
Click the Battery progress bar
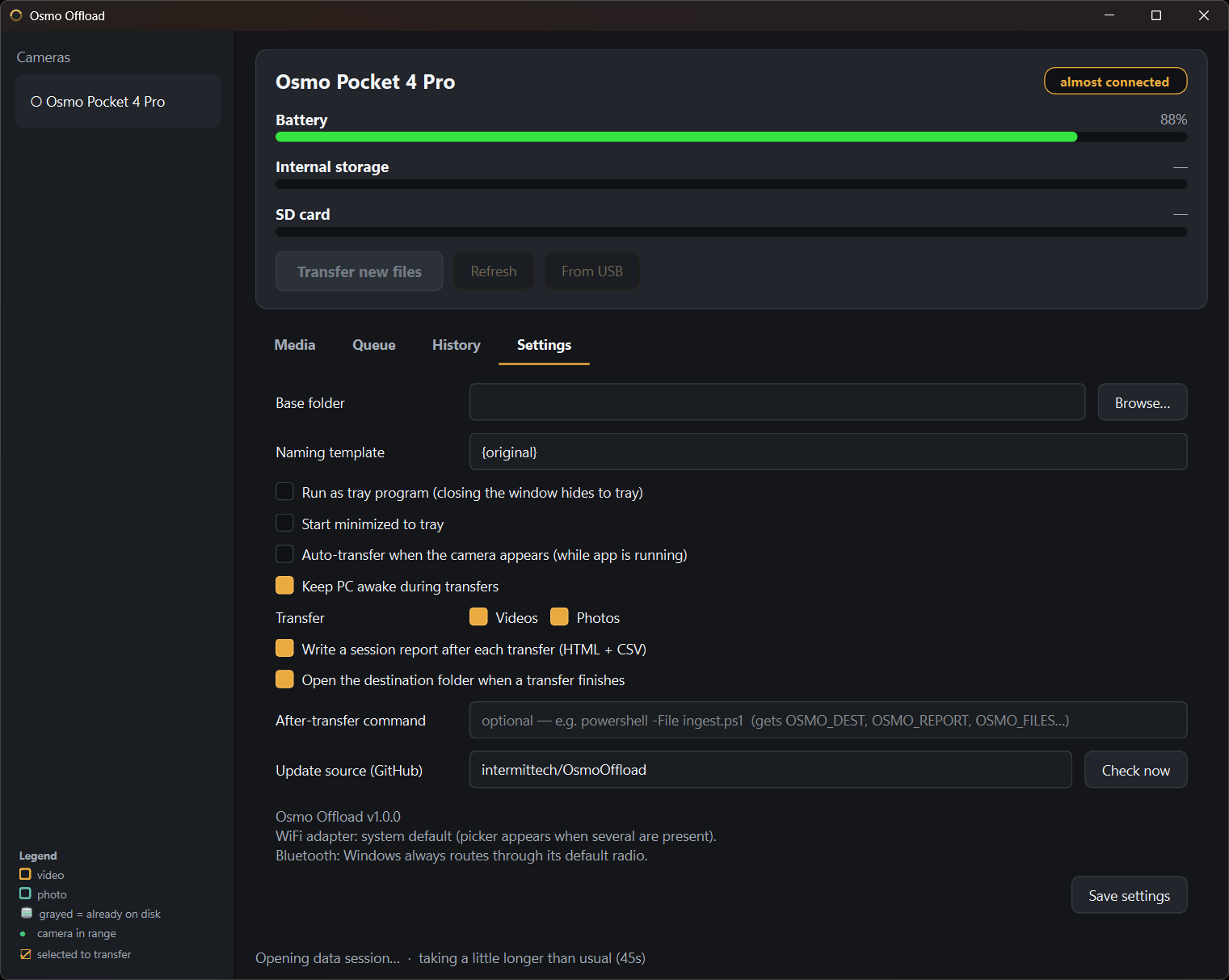[x=731, y=137]
